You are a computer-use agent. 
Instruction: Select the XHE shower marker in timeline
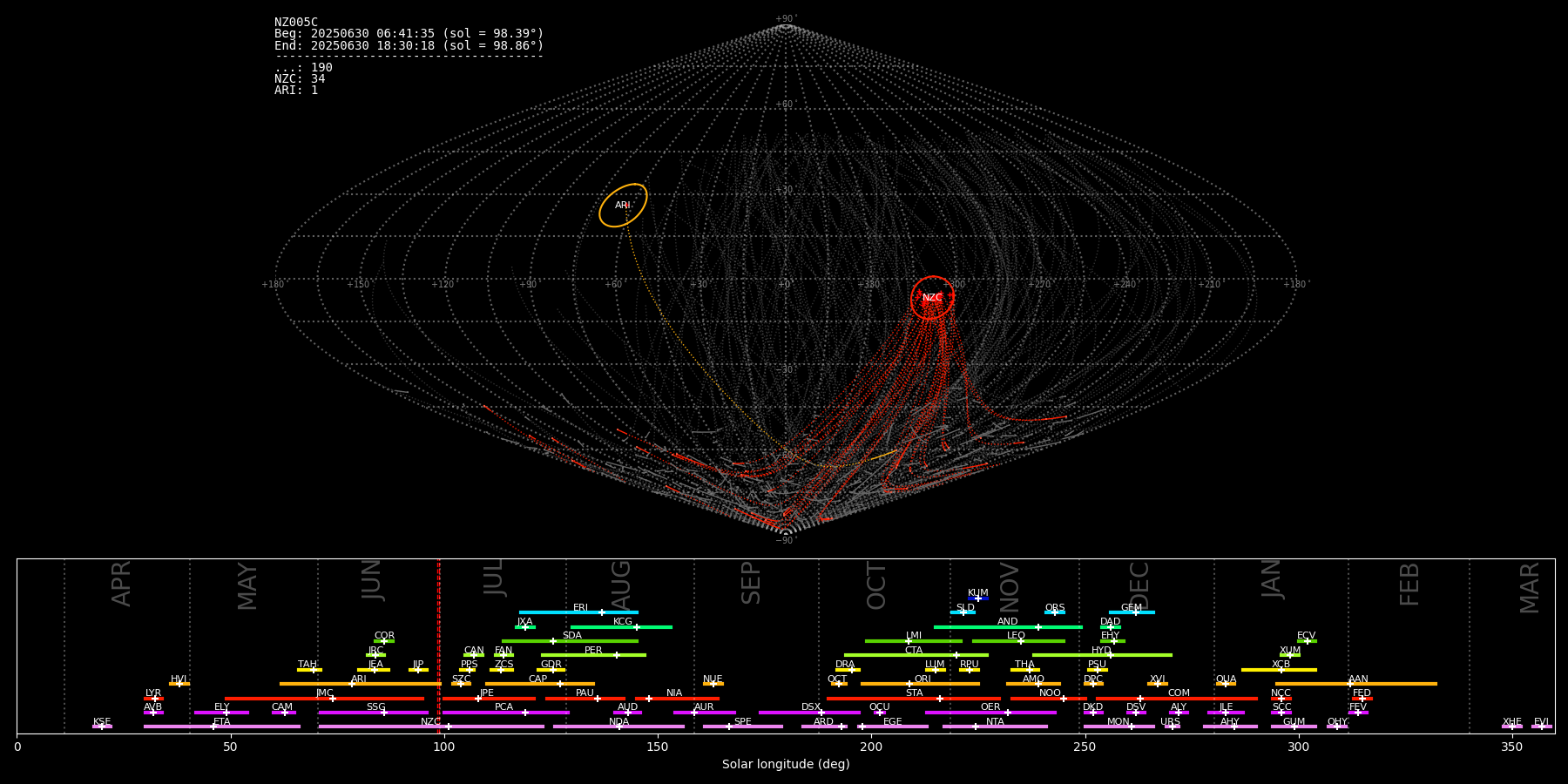coord(1512,727)
